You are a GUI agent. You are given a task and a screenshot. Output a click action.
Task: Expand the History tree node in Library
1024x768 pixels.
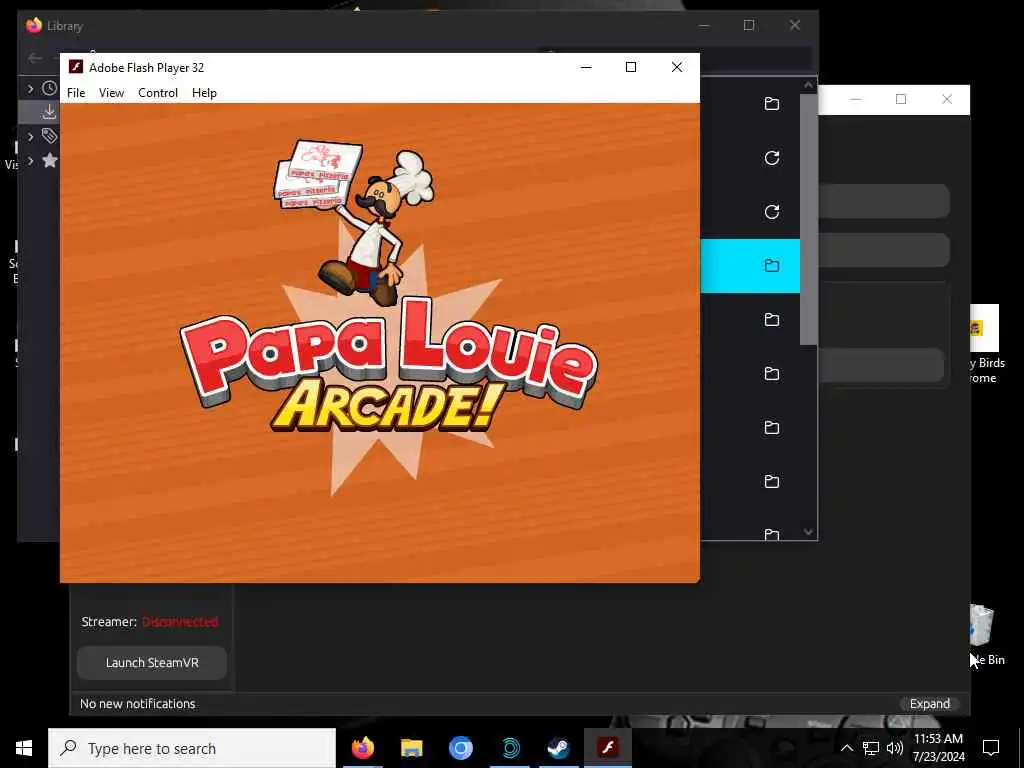click(30, 88)
